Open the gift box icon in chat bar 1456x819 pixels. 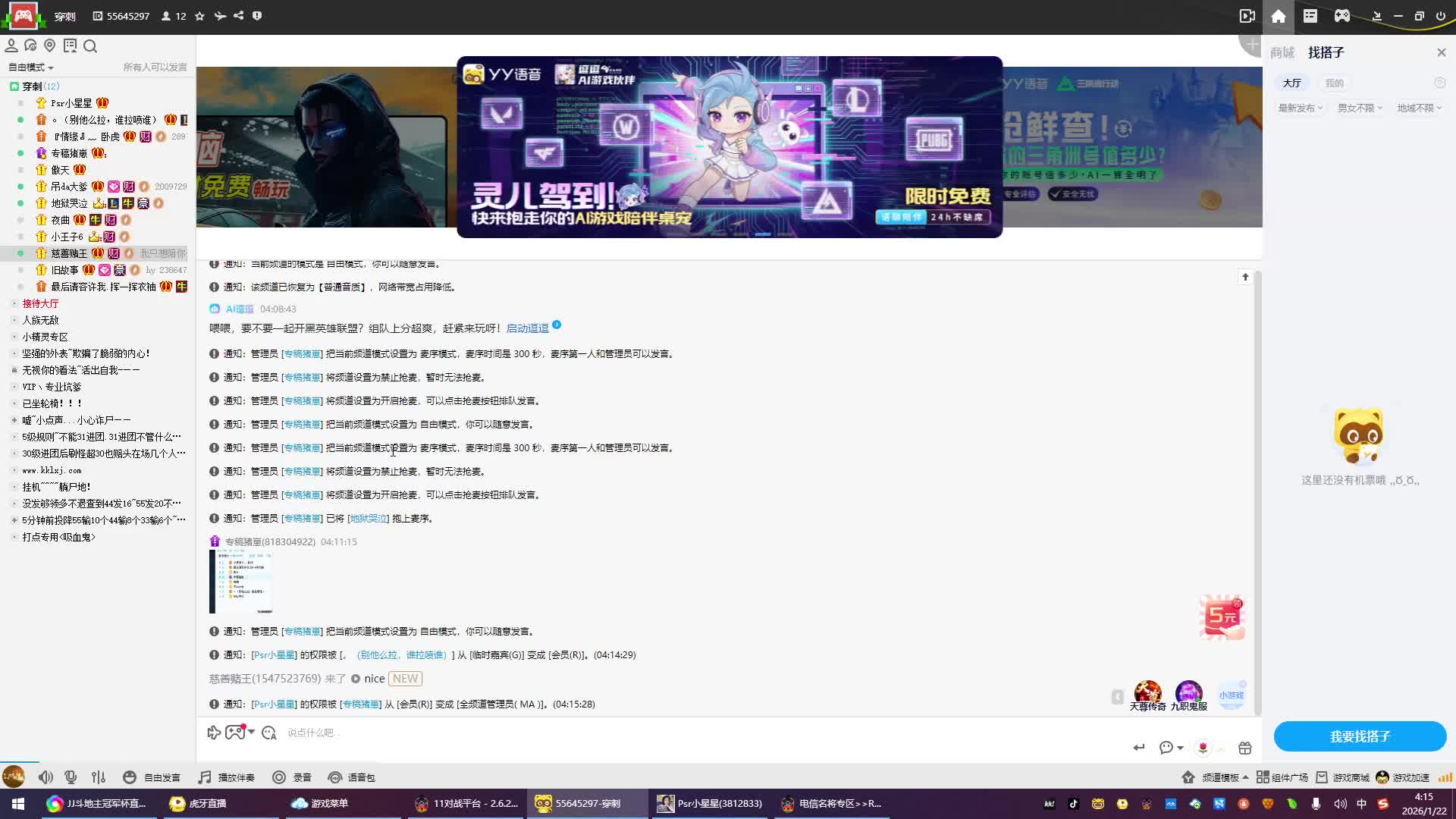coord(1244,748)
